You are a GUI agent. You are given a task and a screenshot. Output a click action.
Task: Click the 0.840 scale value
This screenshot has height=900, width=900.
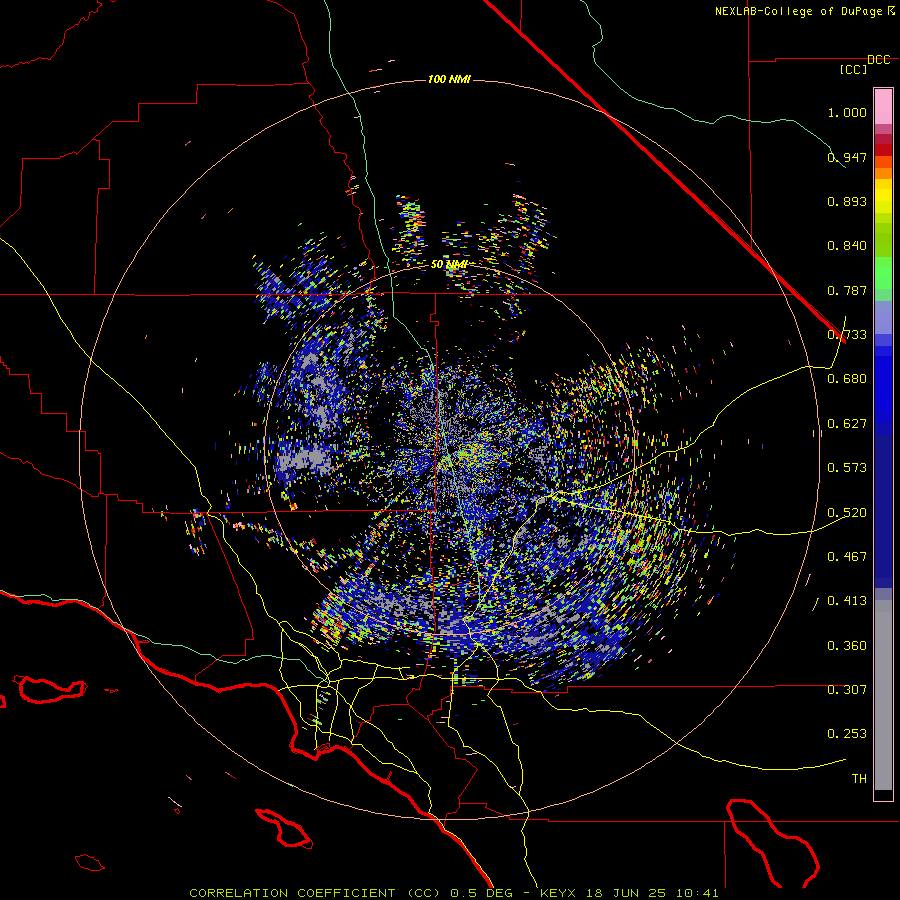(847, 246)
